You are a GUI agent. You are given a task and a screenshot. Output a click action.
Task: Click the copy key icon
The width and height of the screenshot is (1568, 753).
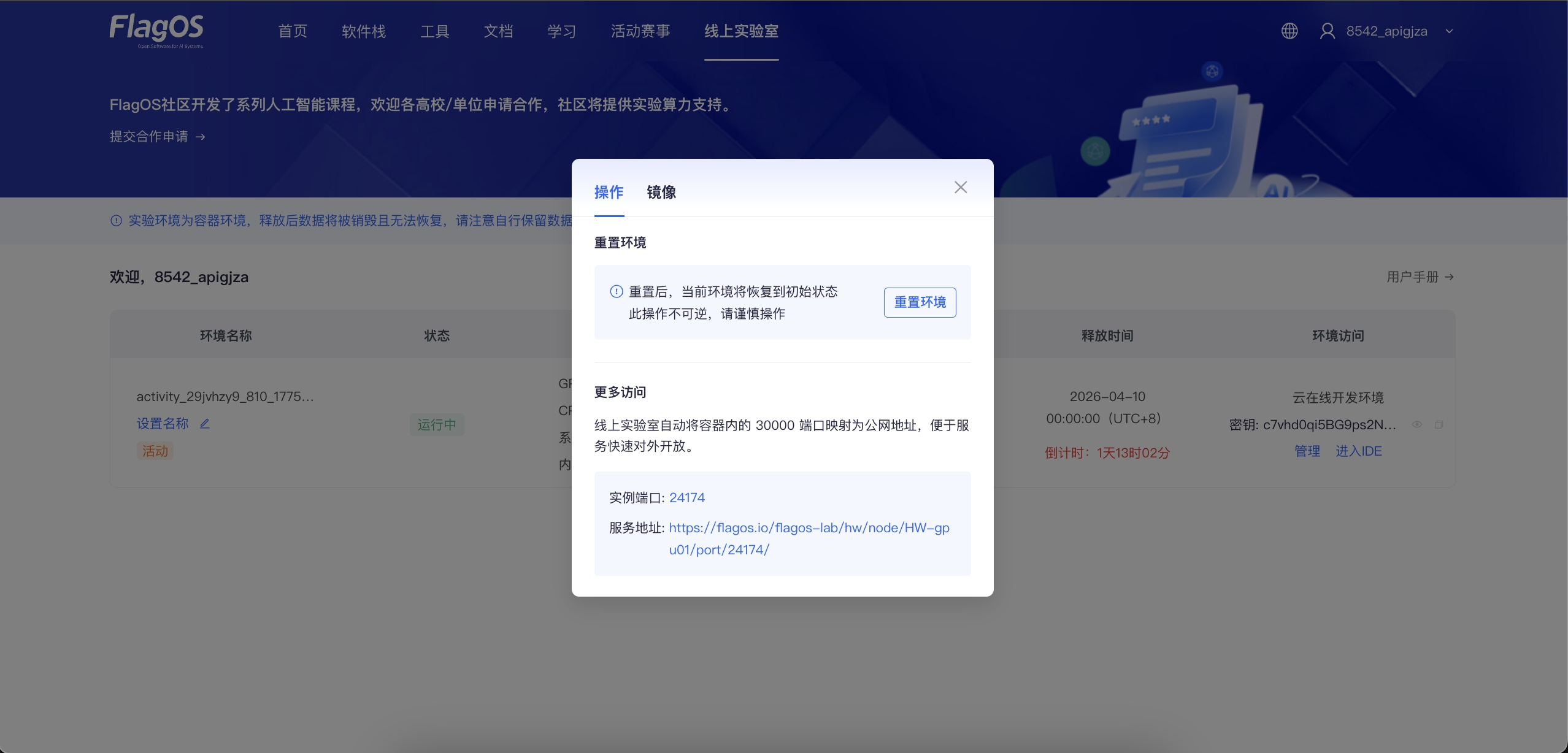[x=1439, y=425]
